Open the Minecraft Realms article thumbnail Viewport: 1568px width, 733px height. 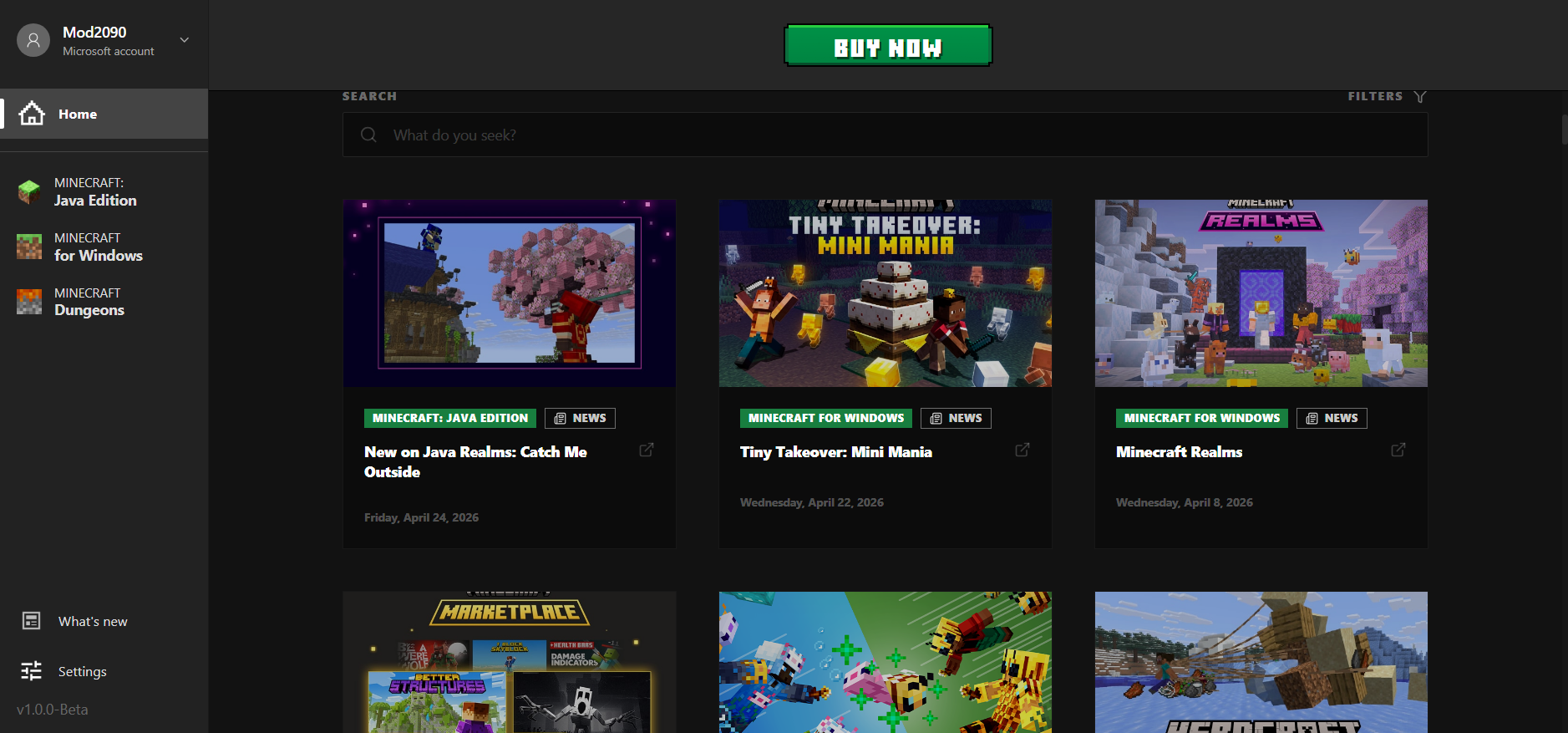point(1261,293)
